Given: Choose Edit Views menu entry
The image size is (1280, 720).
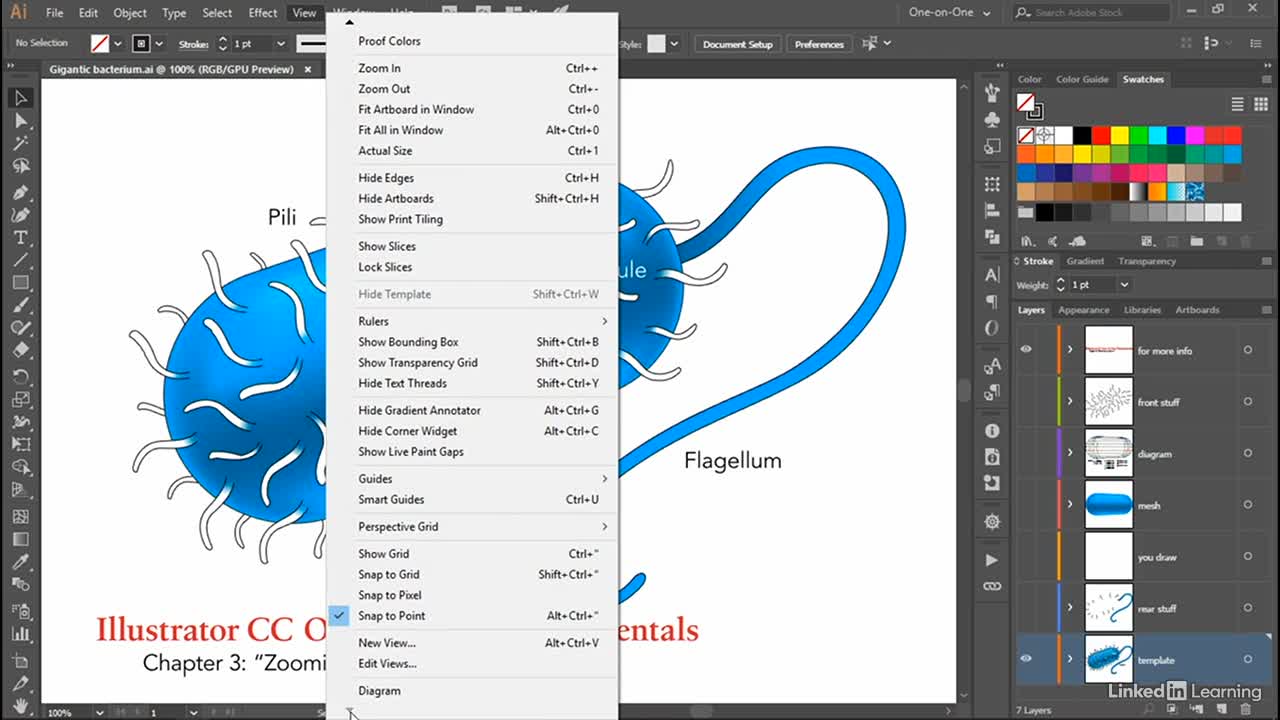Looking at the screenshot, I should 472,664.
